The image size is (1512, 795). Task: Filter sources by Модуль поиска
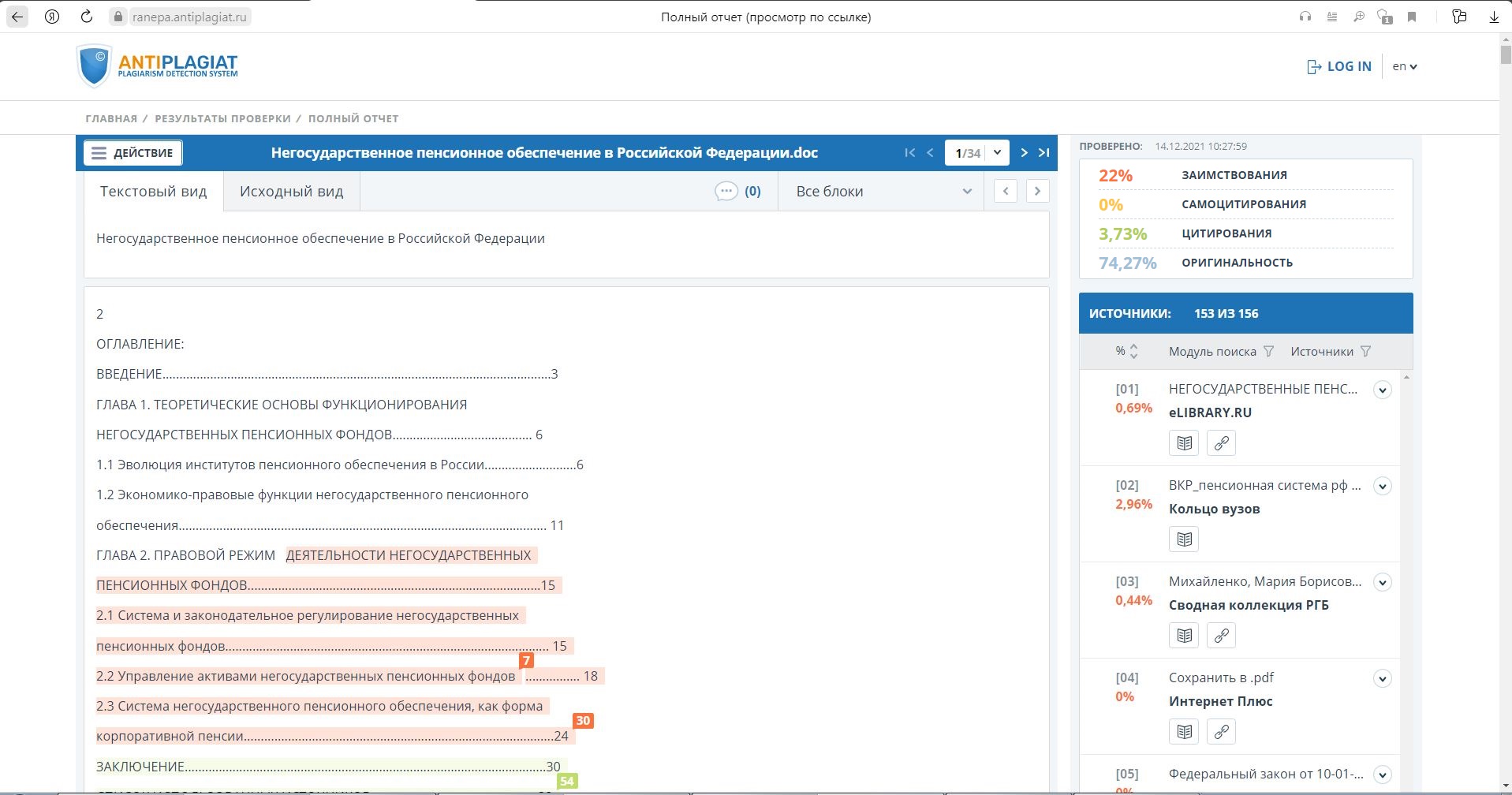[x=1268, y=352]
